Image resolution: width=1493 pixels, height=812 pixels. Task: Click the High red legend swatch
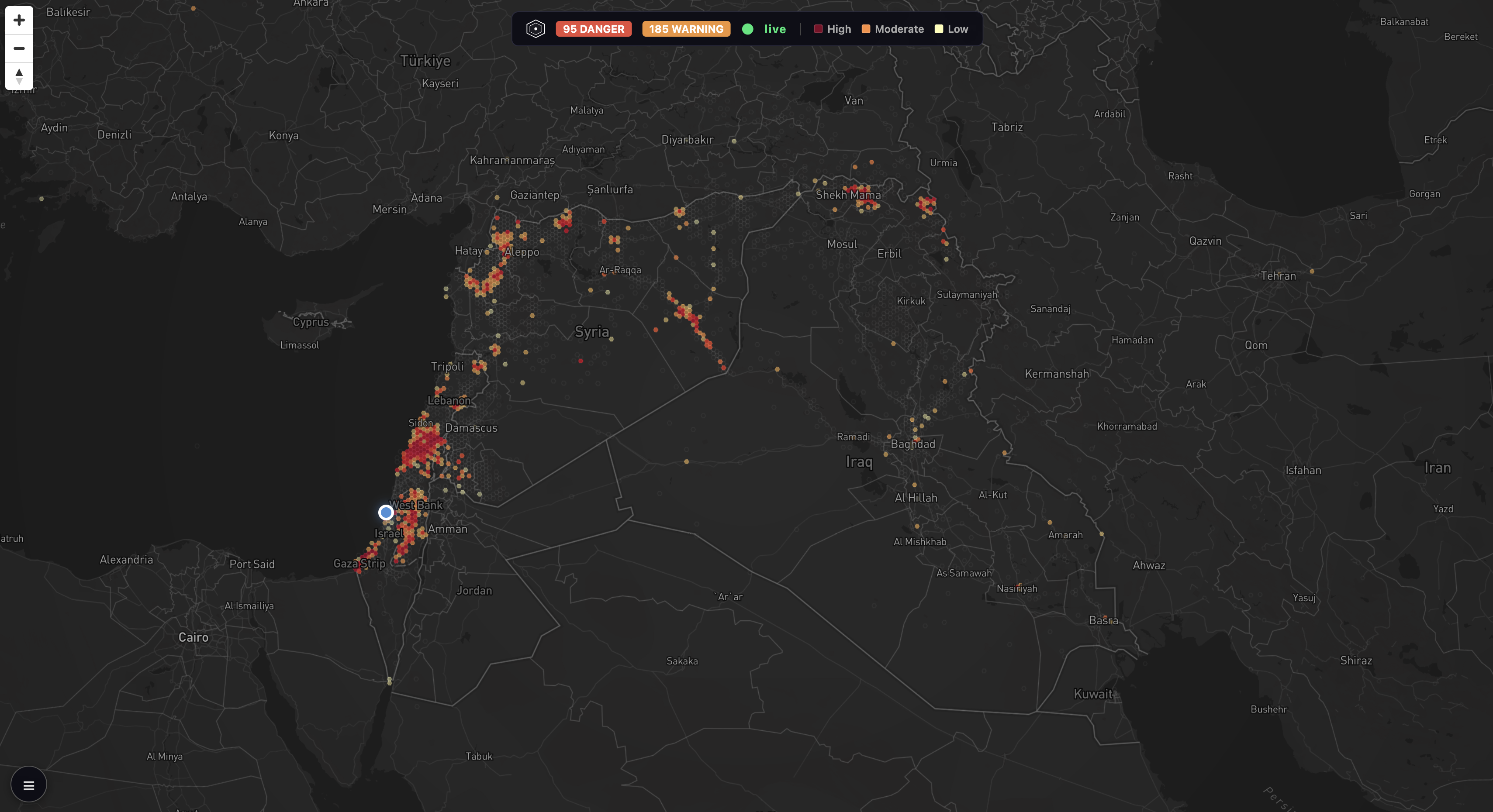click(x=819, y=29)
